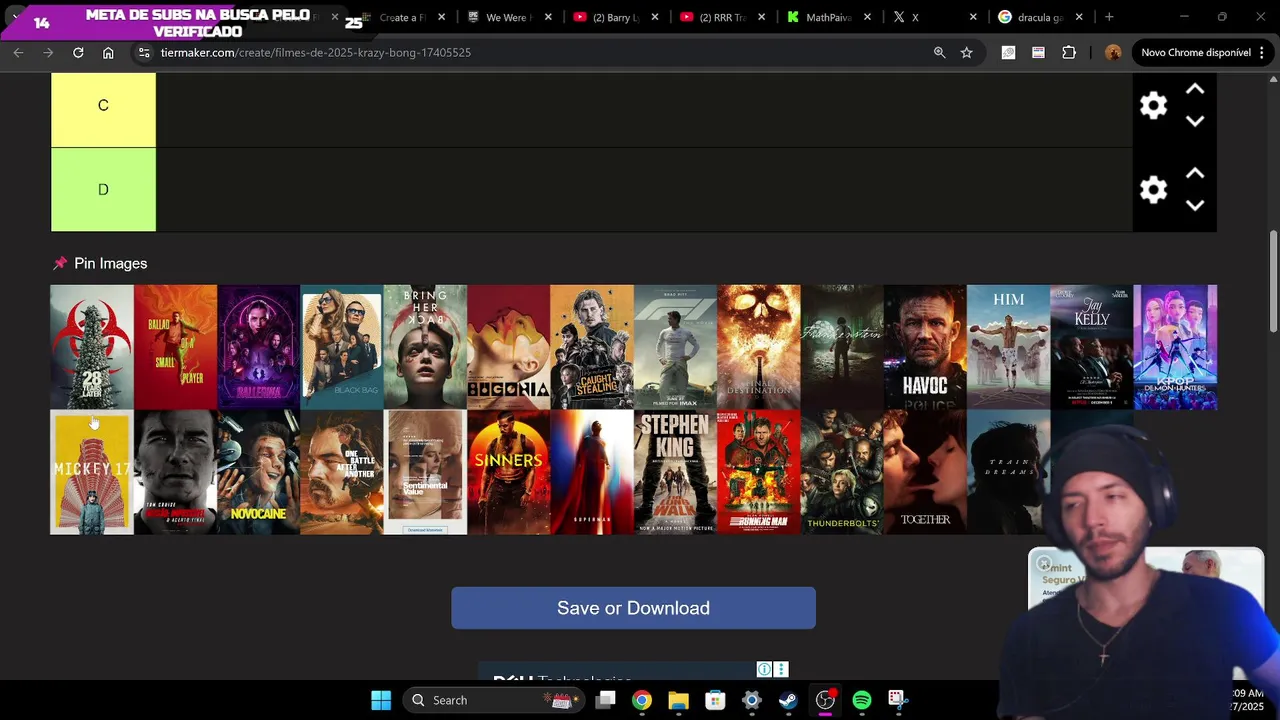Select the Stephen King Long Walk poster
This screenshot has height=720, width=1280.
[x=675, y=472]
